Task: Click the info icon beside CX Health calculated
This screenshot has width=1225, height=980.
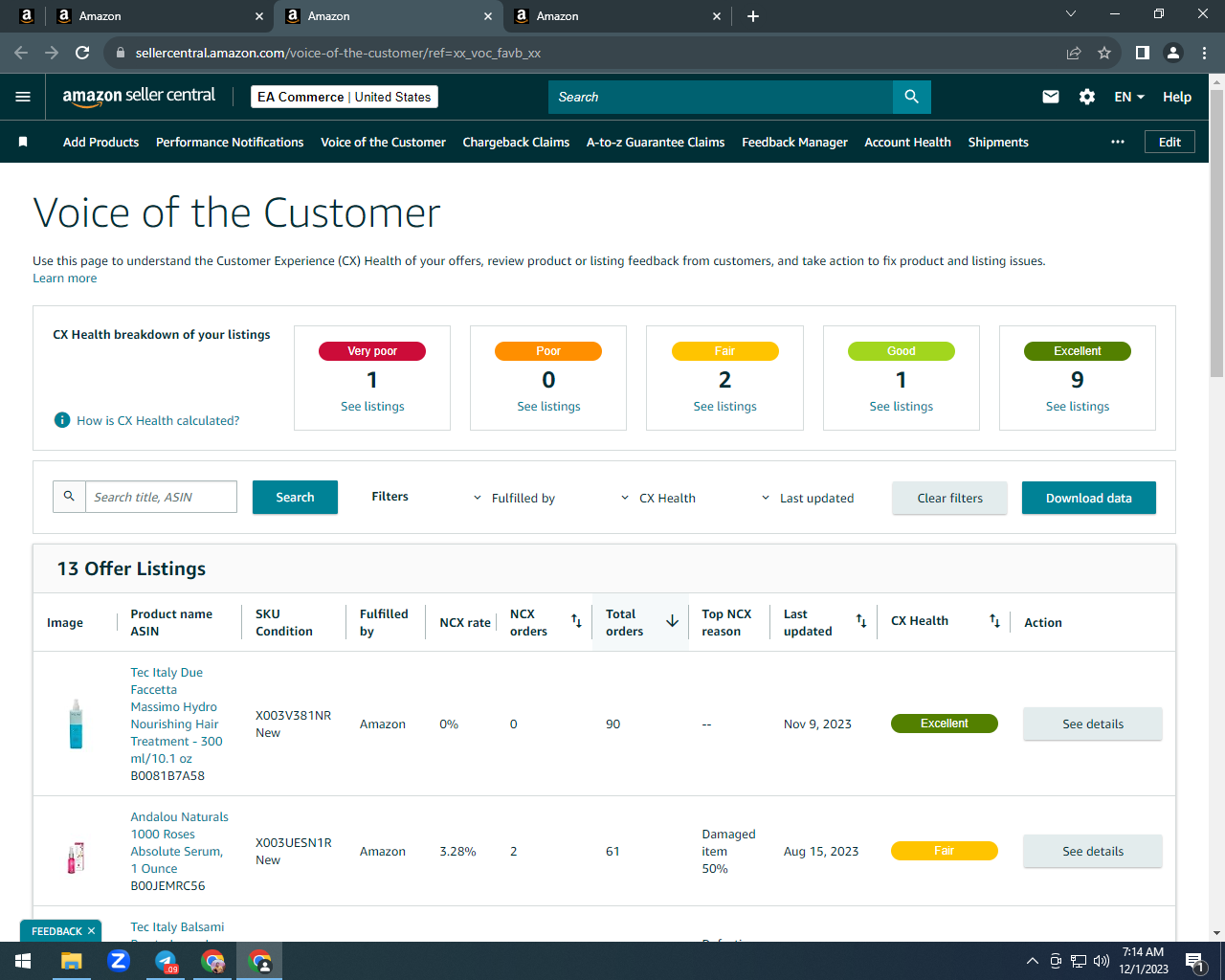Action: coord(62,420)
